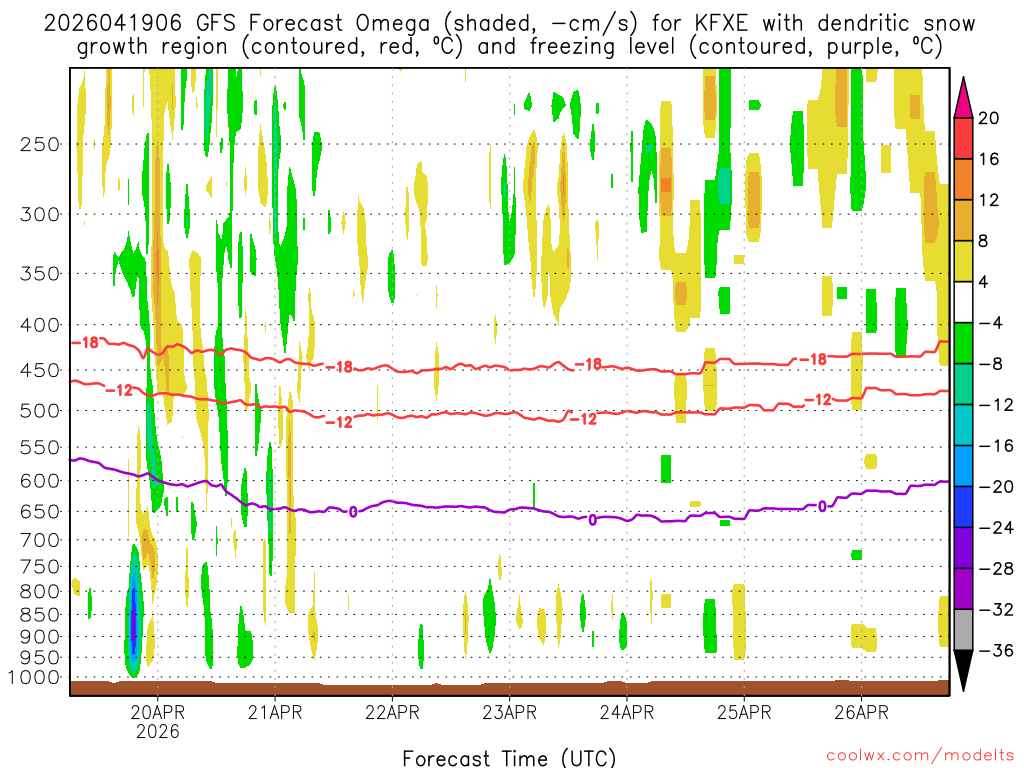Click the black down arrow below the colorbar

[964, 672]
